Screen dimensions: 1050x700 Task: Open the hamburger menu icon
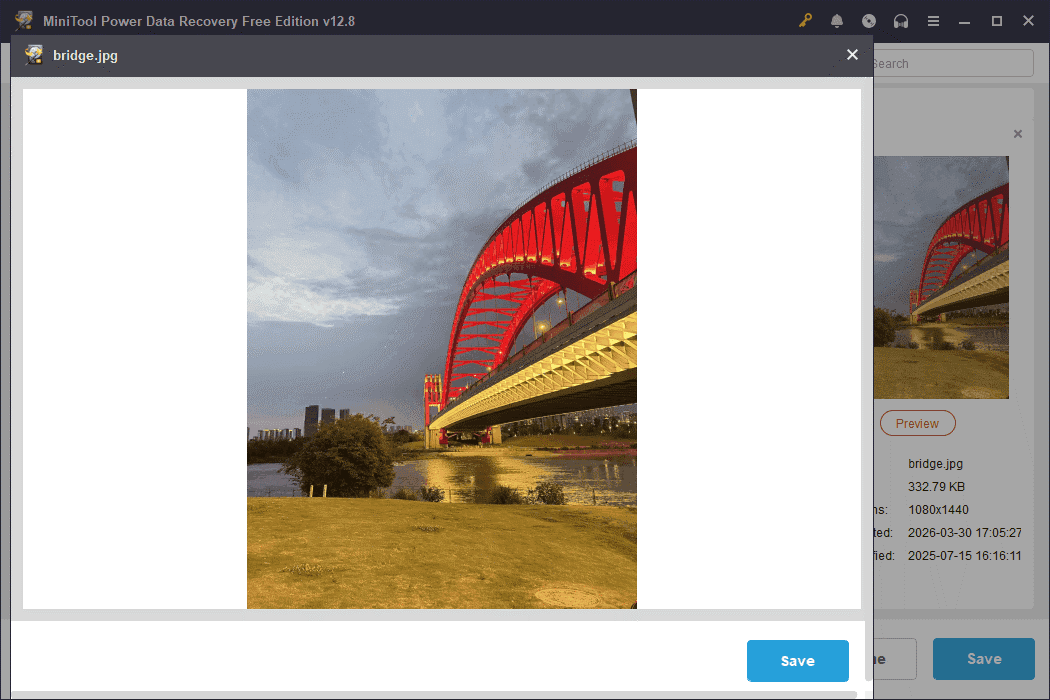(933, 20)
